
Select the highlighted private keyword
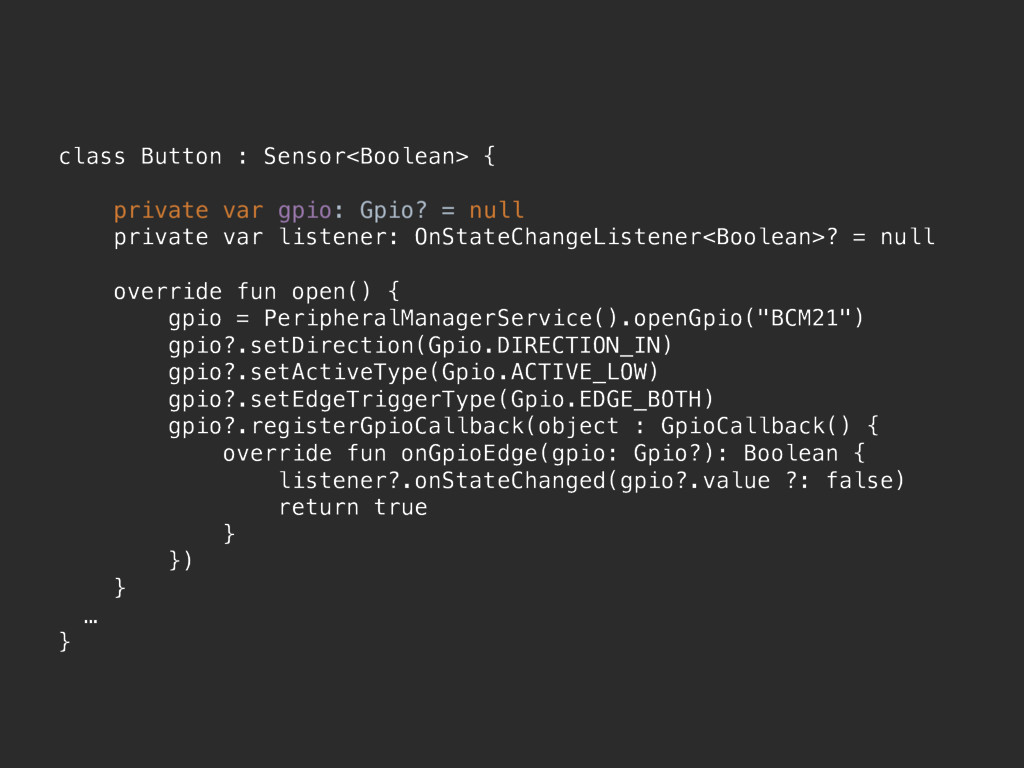tap(161, 211)
